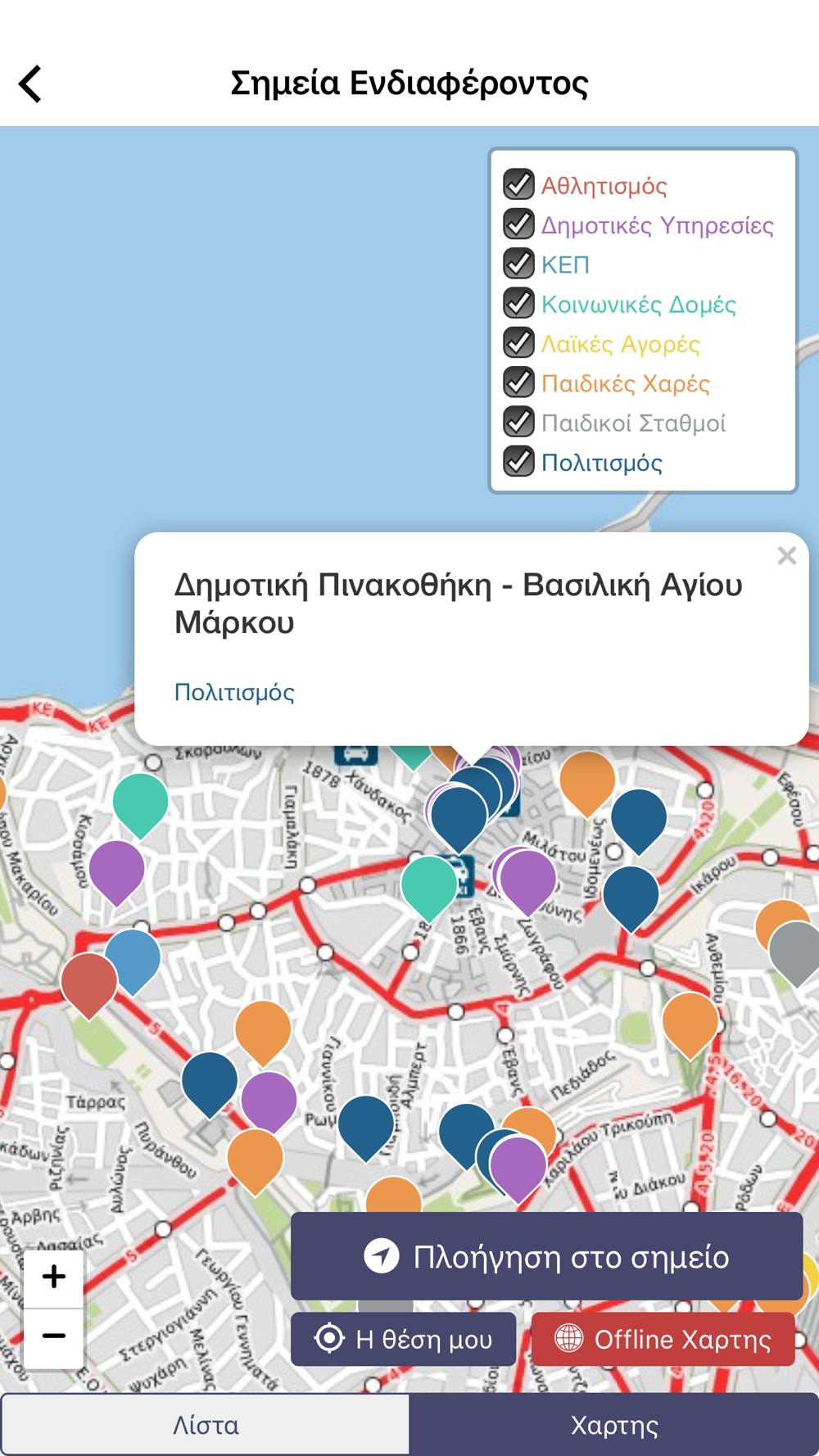This screenshot has width=819, height=1456.
Task: Tap the purple pin below the leftmost teal pin
Action: 117,873
